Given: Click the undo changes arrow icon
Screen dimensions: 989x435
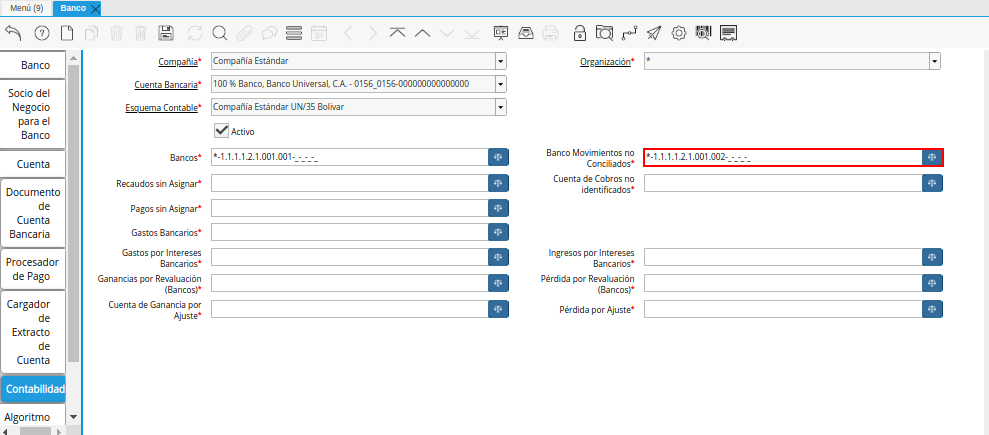Looking at the screenshot, I should 14,33.
